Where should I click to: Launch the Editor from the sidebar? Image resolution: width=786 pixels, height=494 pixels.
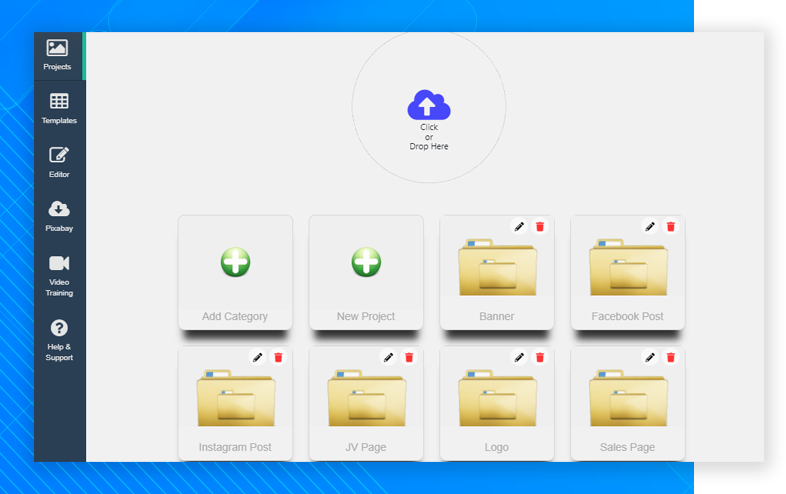pos(59,162)
